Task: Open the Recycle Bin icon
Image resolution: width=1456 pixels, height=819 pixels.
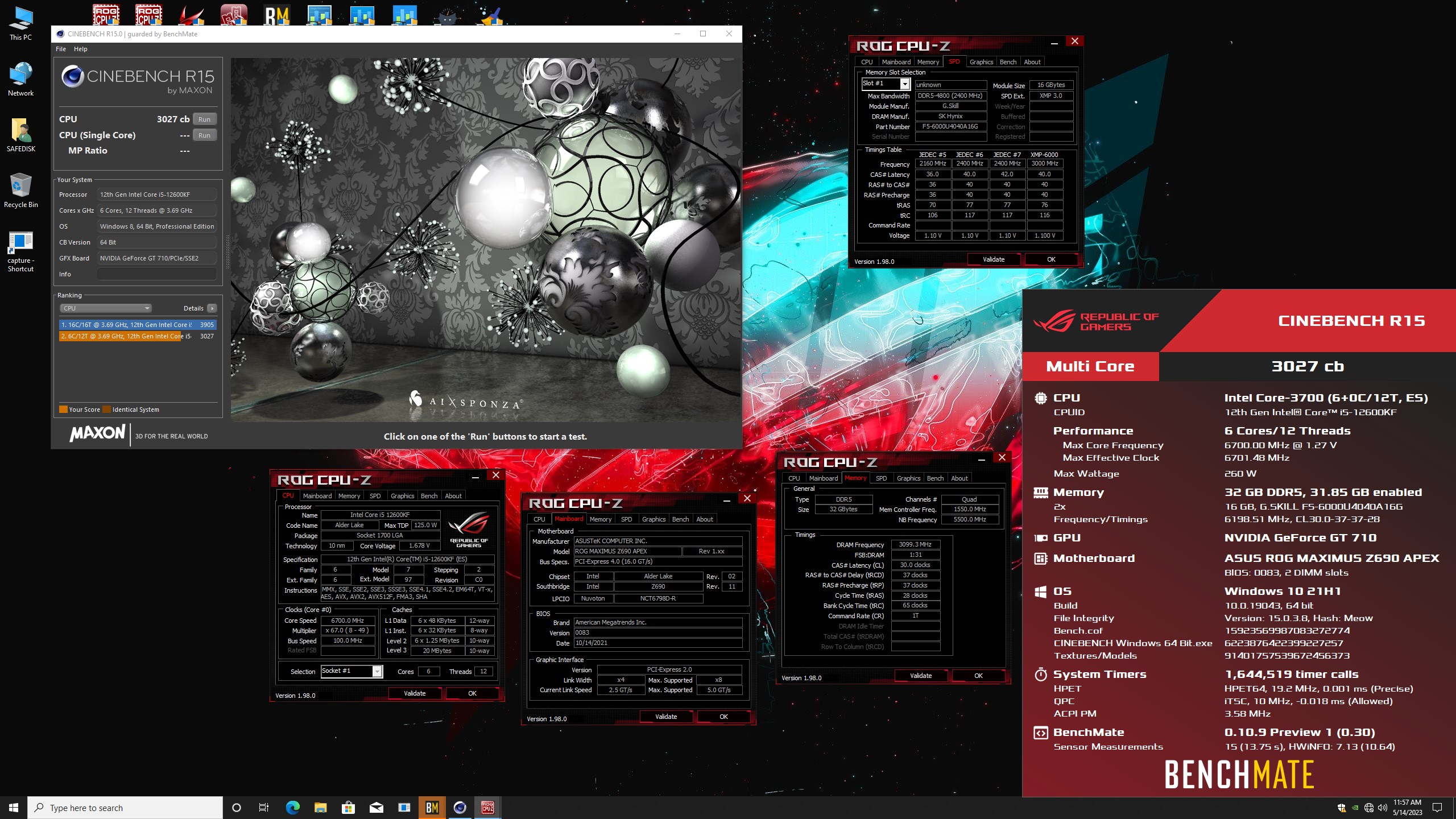Action: (x=21, y=191)
